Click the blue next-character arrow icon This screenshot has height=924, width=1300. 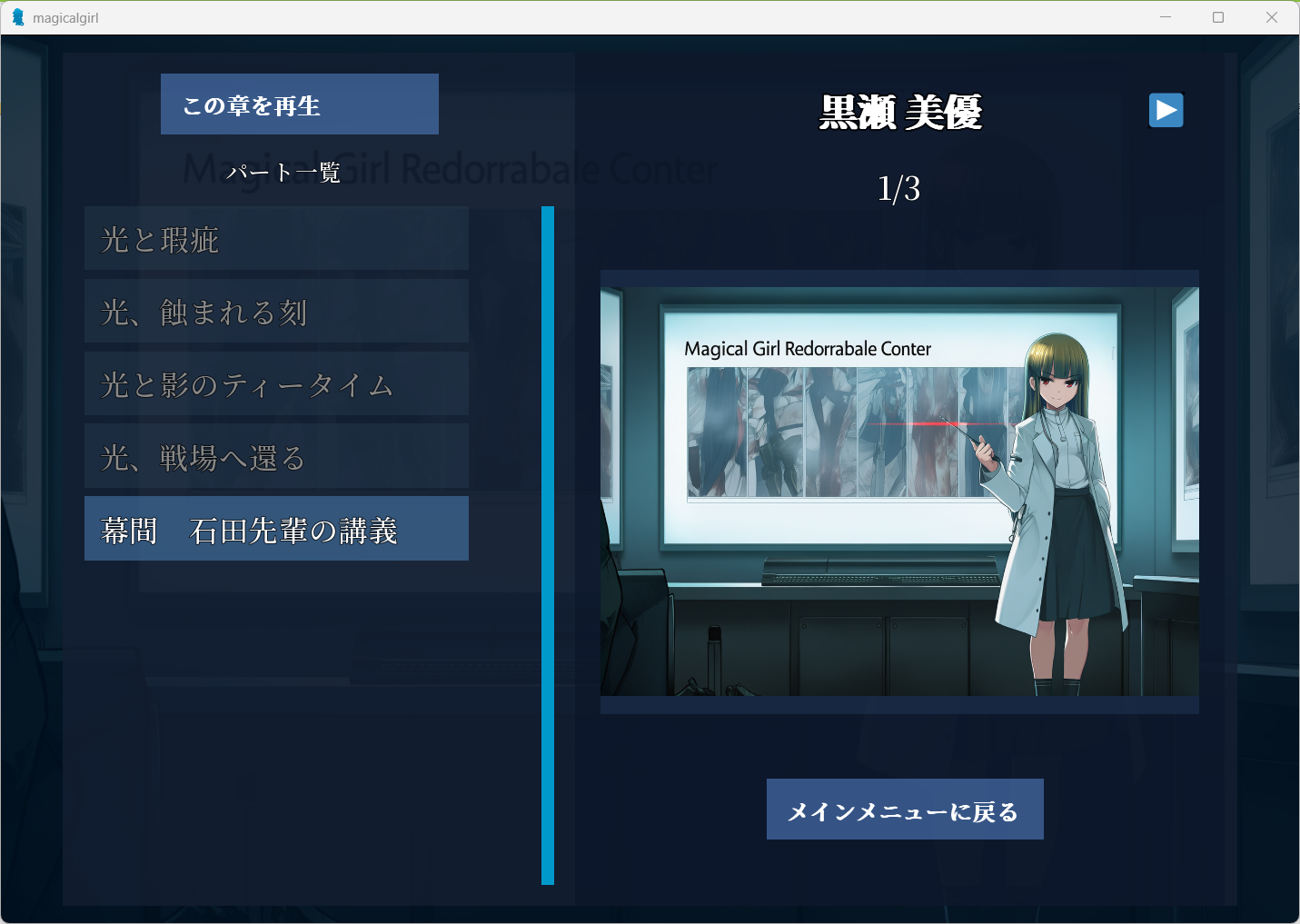[1166, 111]
